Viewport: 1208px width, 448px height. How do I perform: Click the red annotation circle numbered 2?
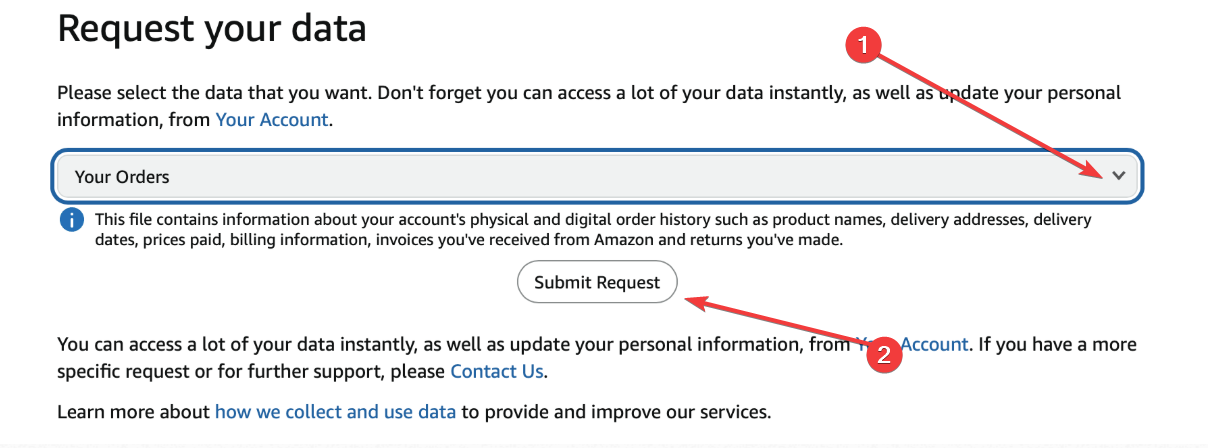[881, 354]
